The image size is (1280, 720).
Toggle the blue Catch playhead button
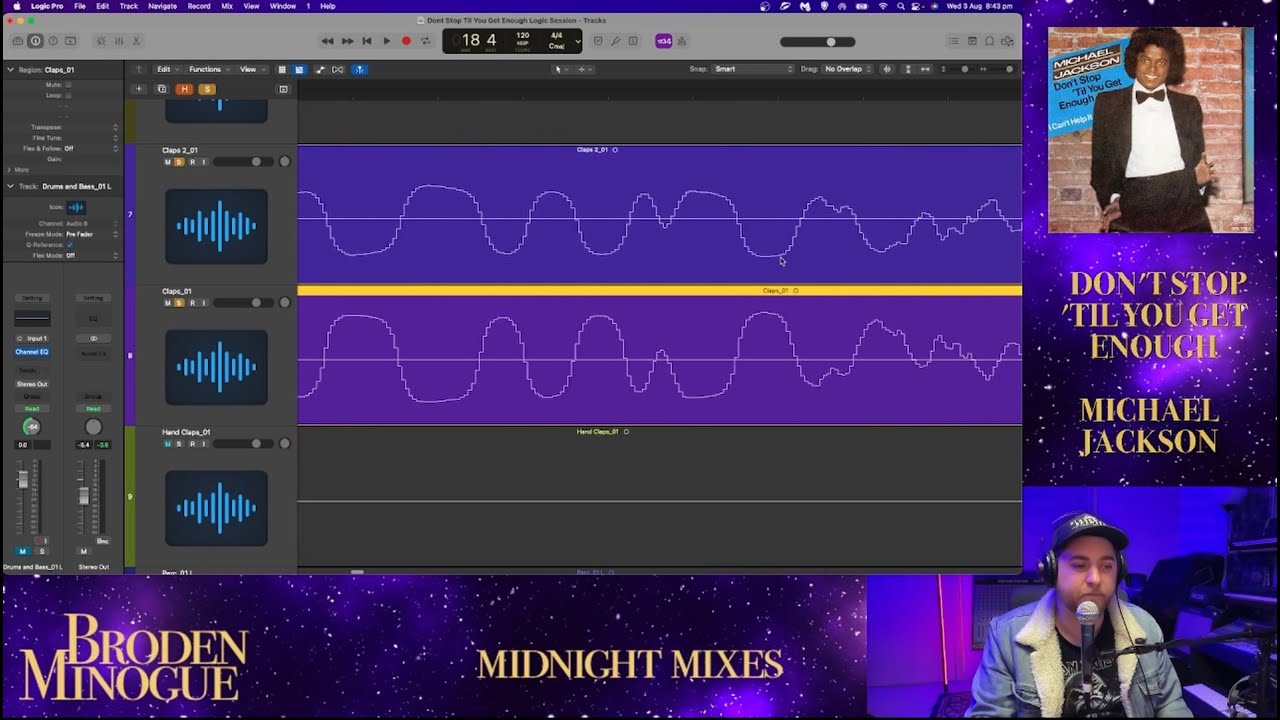click(x=359, y=69)
